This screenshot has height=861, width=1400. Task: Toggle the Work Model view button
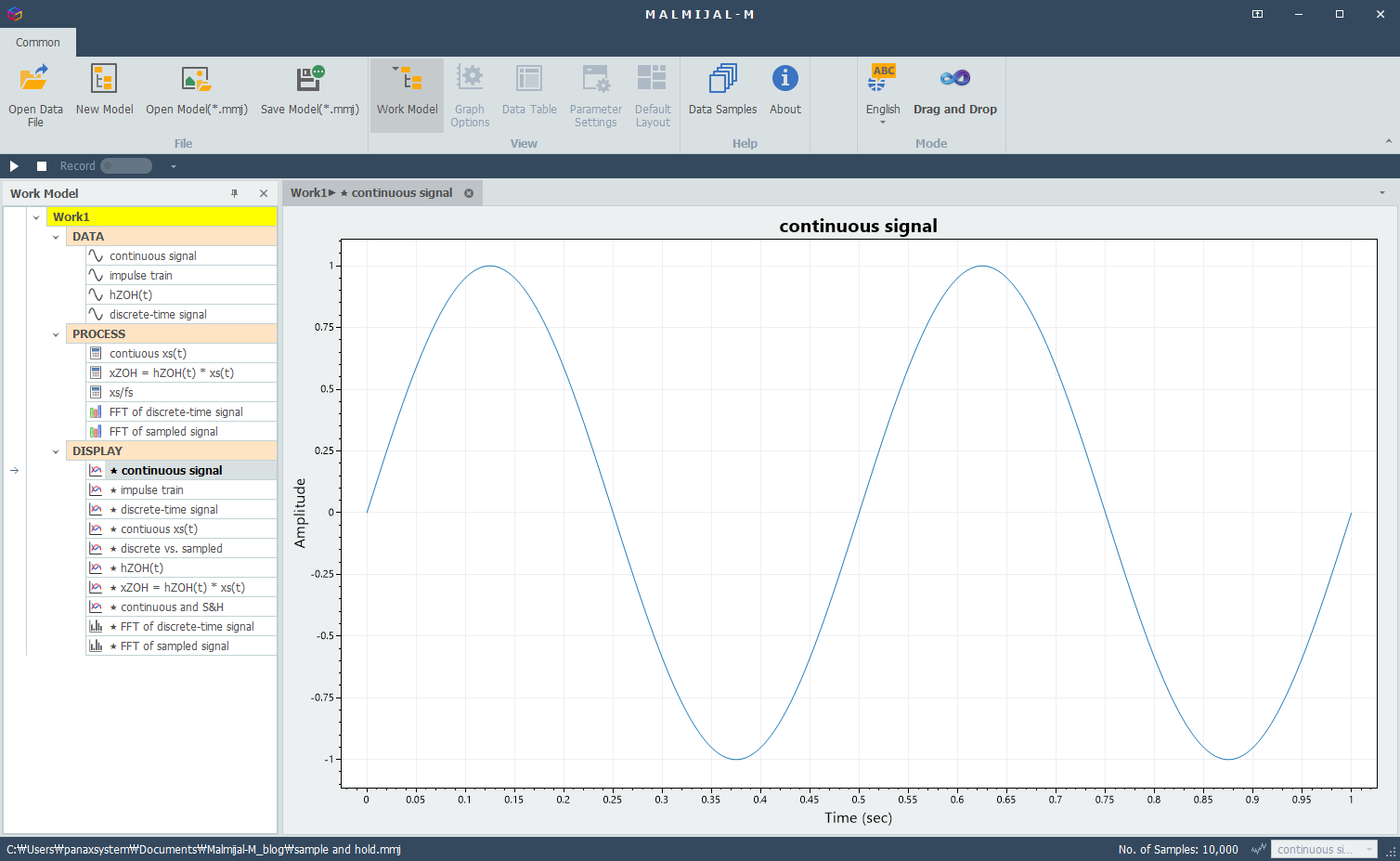pos(407,95)
